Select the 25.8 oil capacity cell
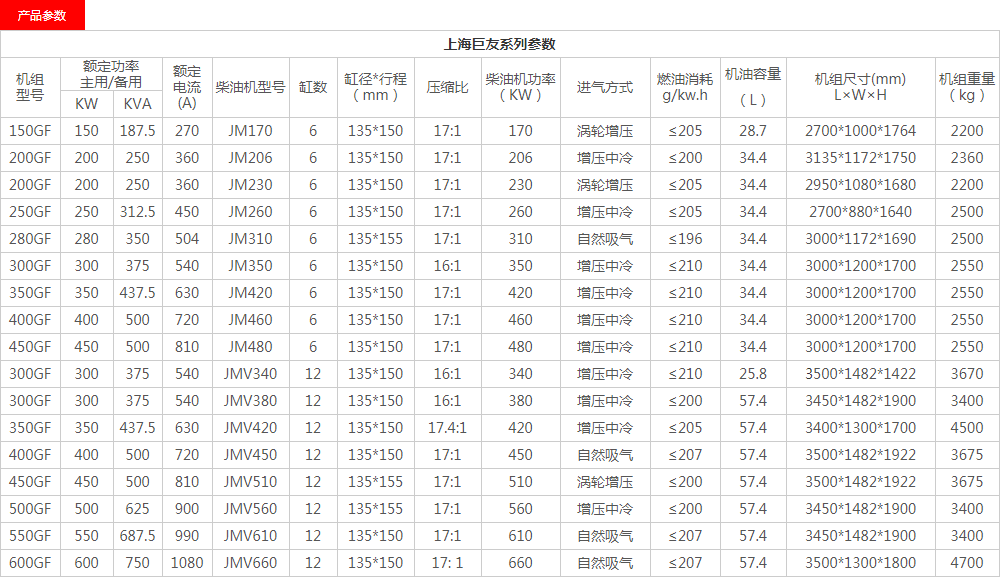 point(753,374)
